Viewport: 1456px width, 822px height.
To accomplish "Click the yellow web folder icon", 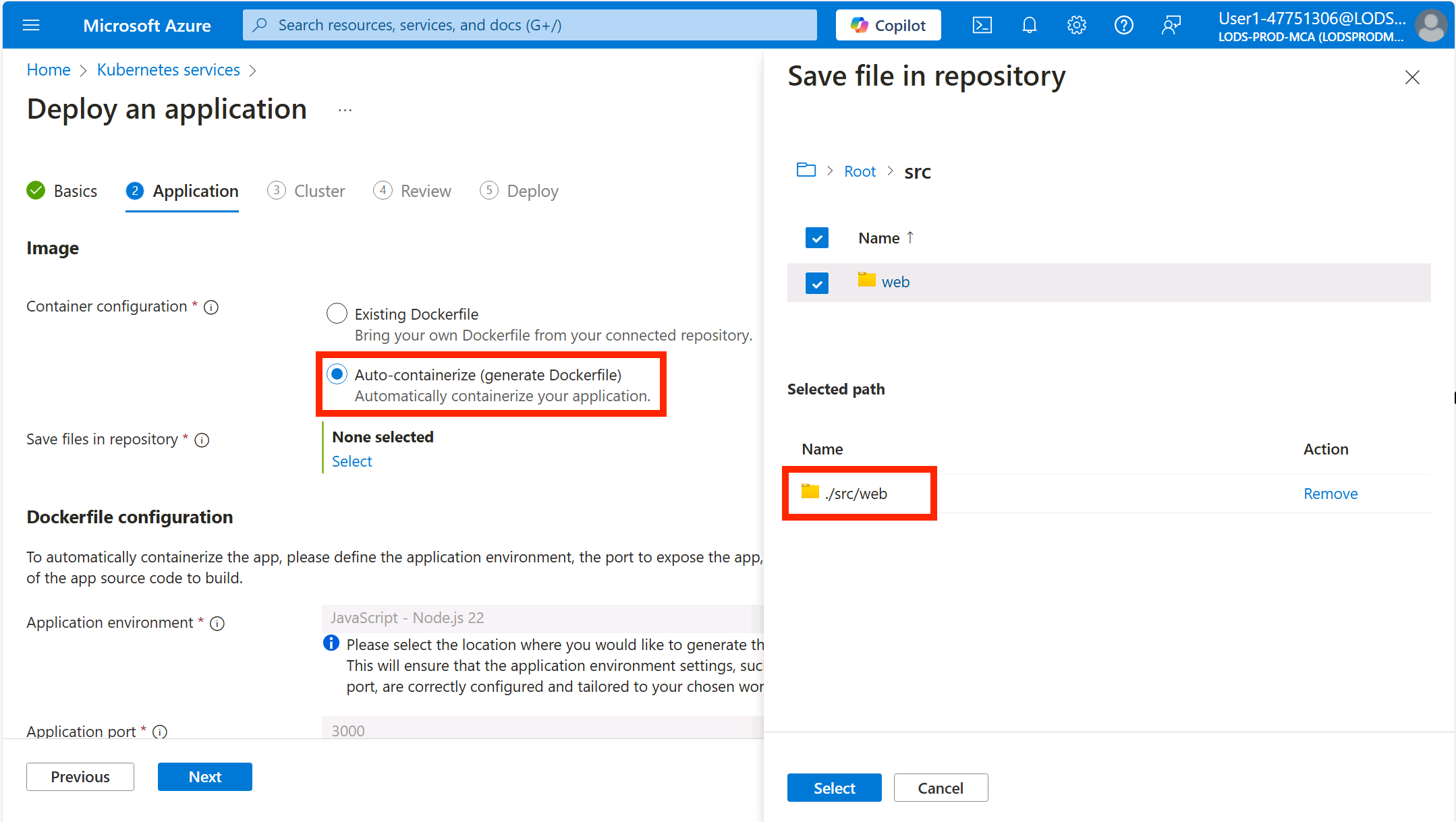I will tap(867, 280).
